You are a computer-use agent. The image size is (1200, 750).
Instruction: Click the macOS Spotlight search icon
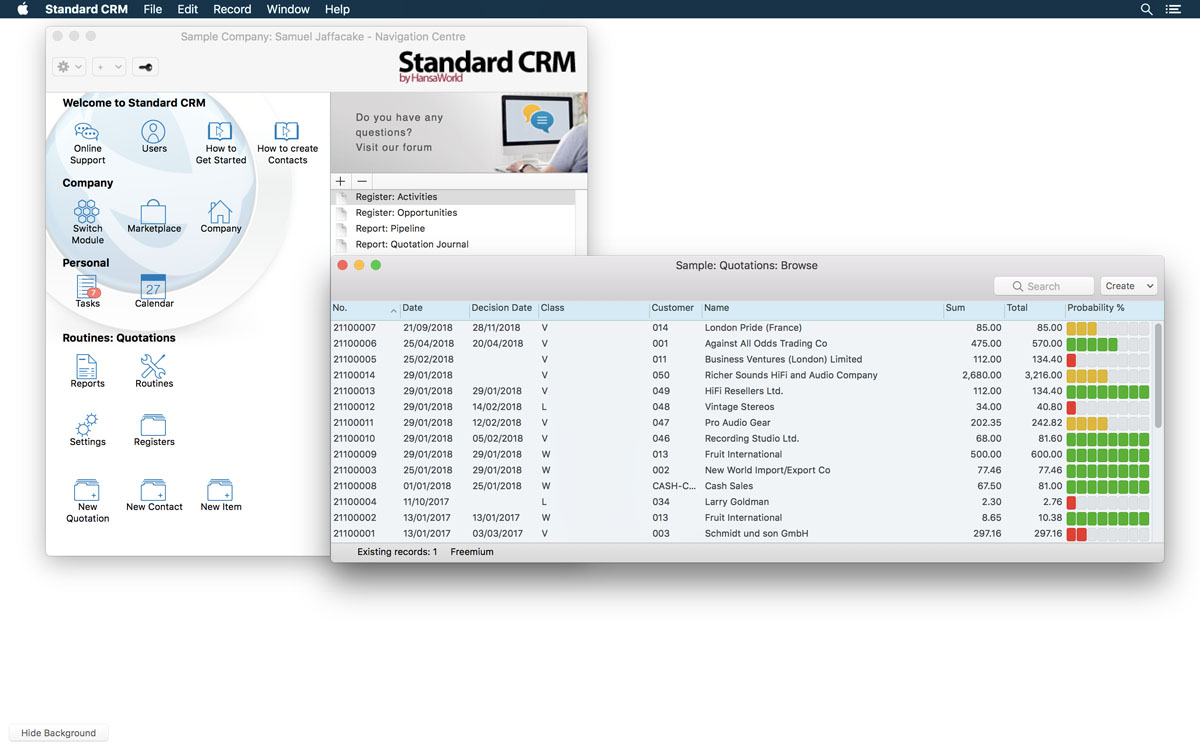point(1147,9)
